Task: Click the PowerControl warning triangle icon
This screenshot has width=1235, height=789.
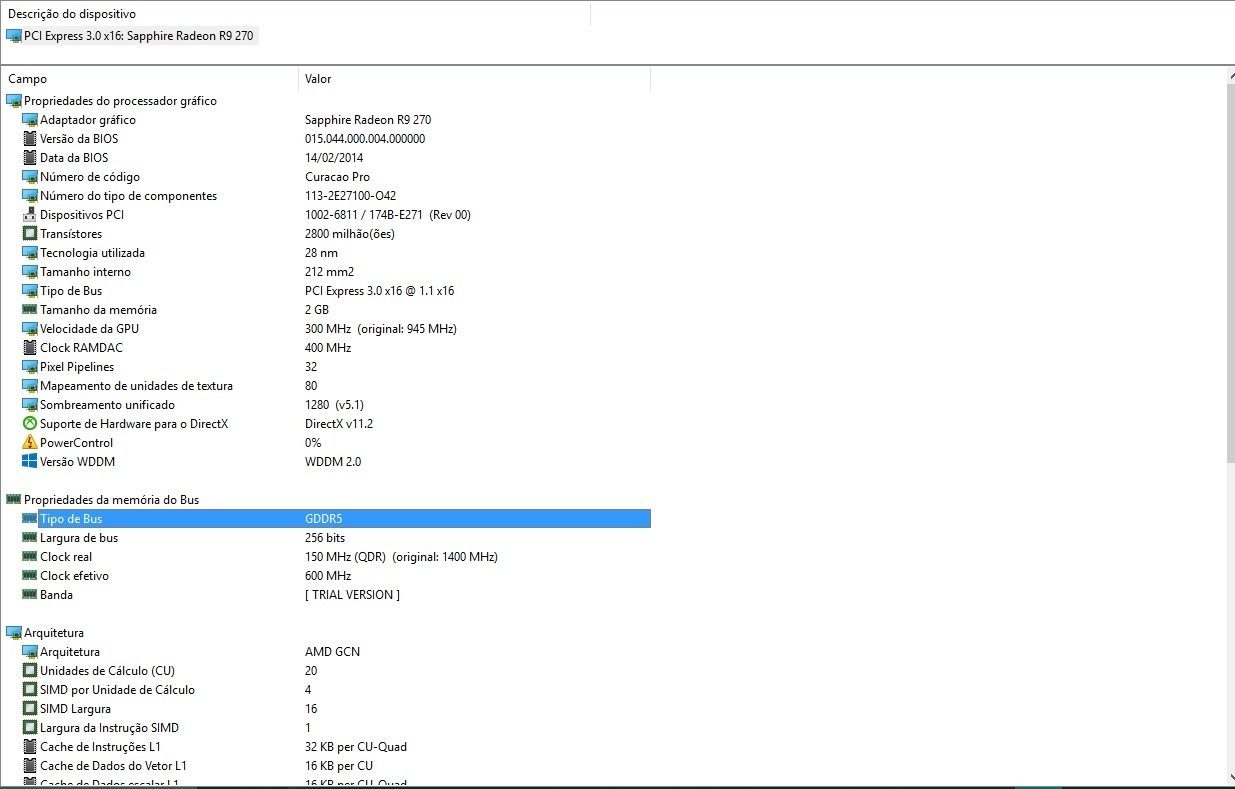Action: coord(30,443)
